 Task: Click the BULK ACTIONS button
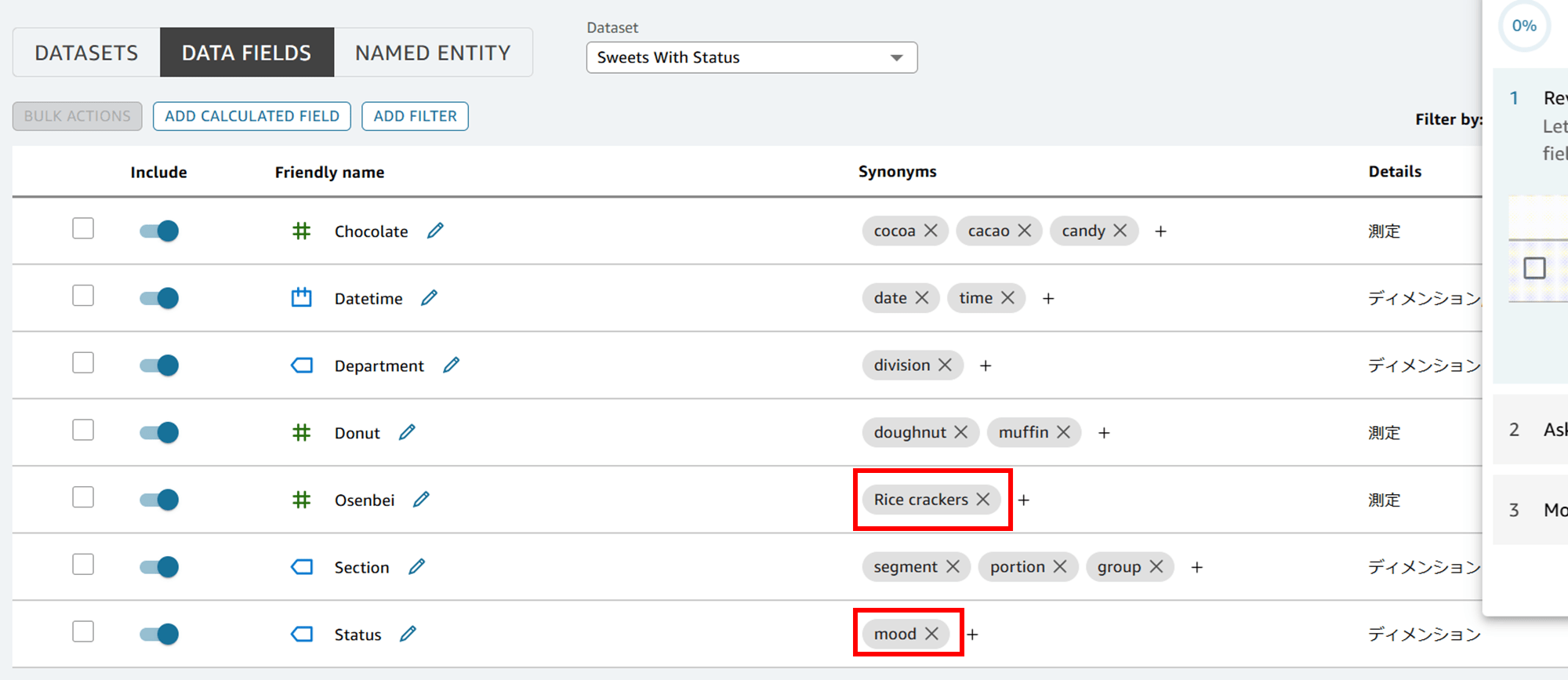click(x=77, y=116)
